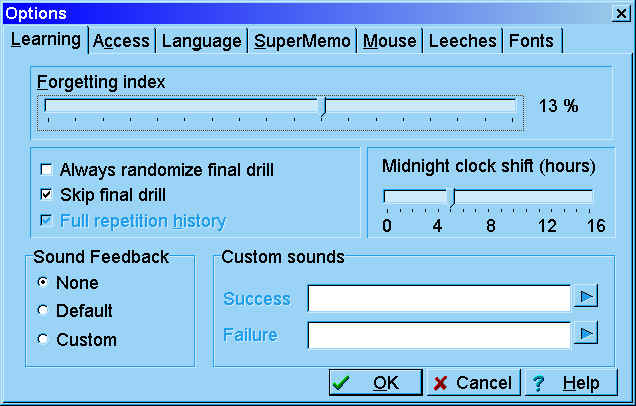Confirm settings with OK button
636x406 pixels.
(x=374, y=383)
